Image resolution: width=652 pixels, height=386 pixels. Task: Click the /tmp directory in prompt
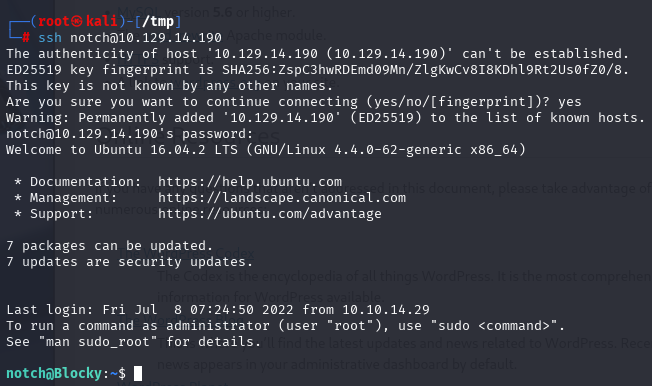click(x=158, y=21)
